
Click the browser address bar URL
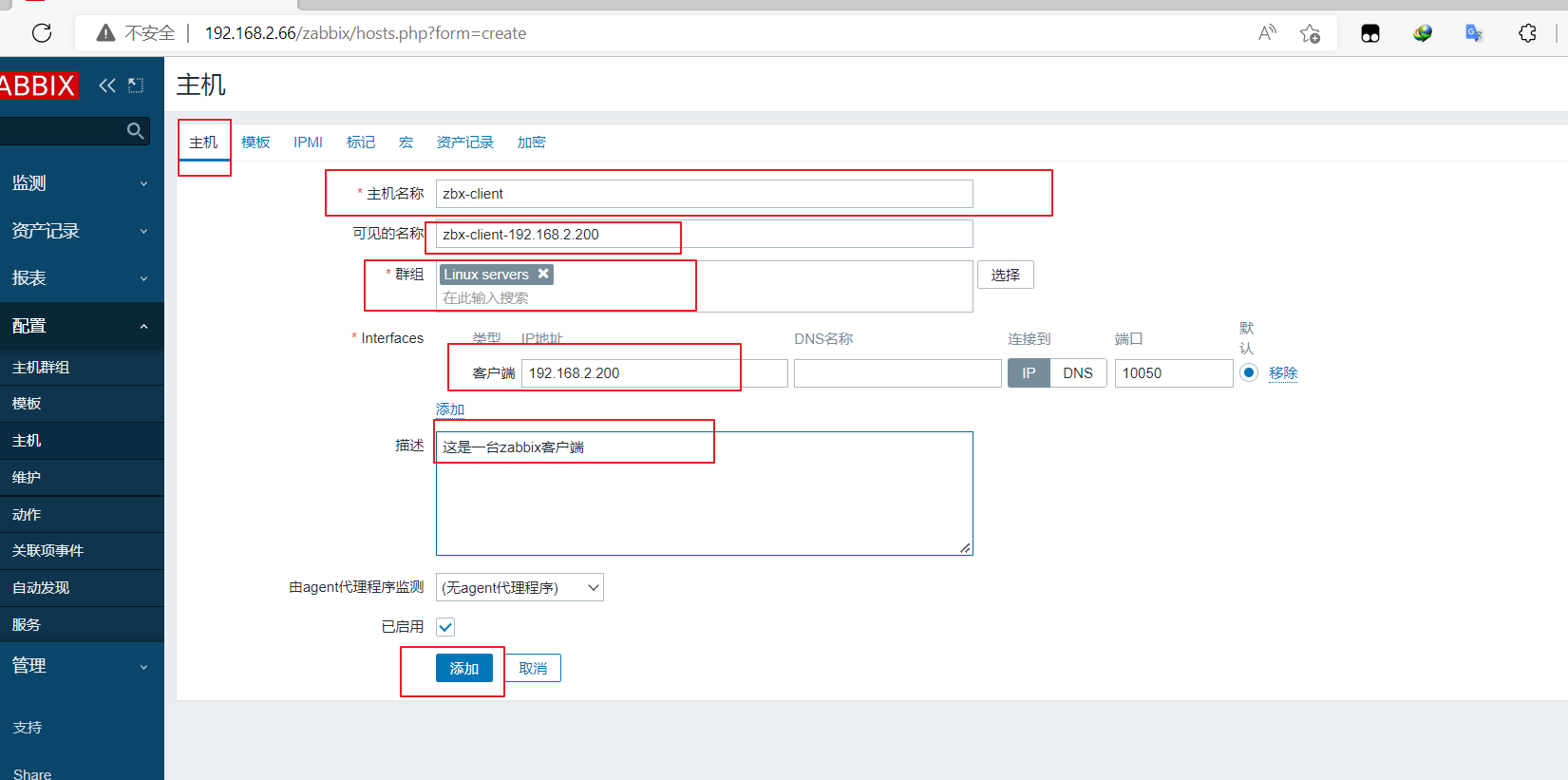[366, 33]
